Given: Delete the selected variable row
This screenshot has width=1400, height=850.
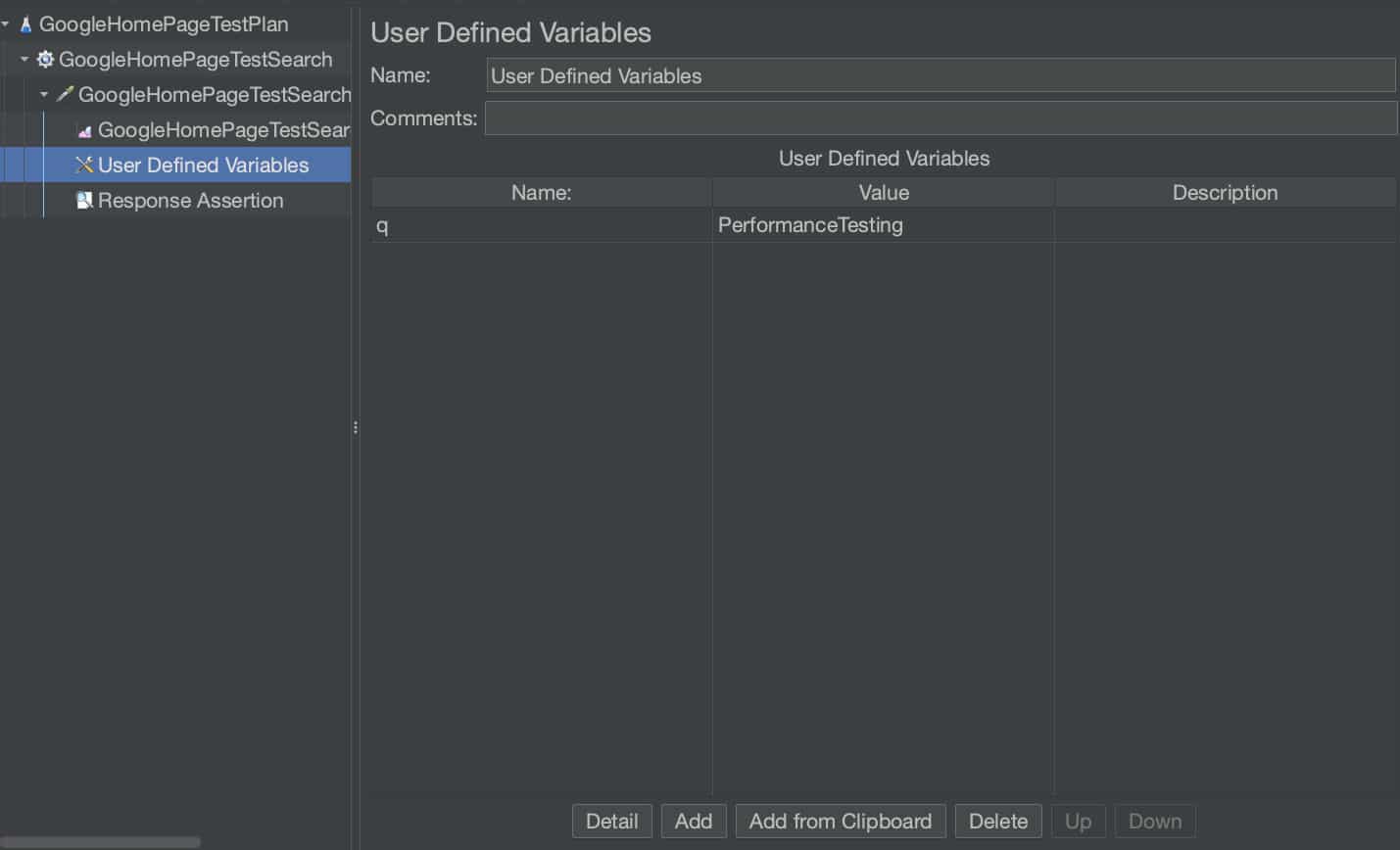Looking at the screenshot, I should pos(997,822).
